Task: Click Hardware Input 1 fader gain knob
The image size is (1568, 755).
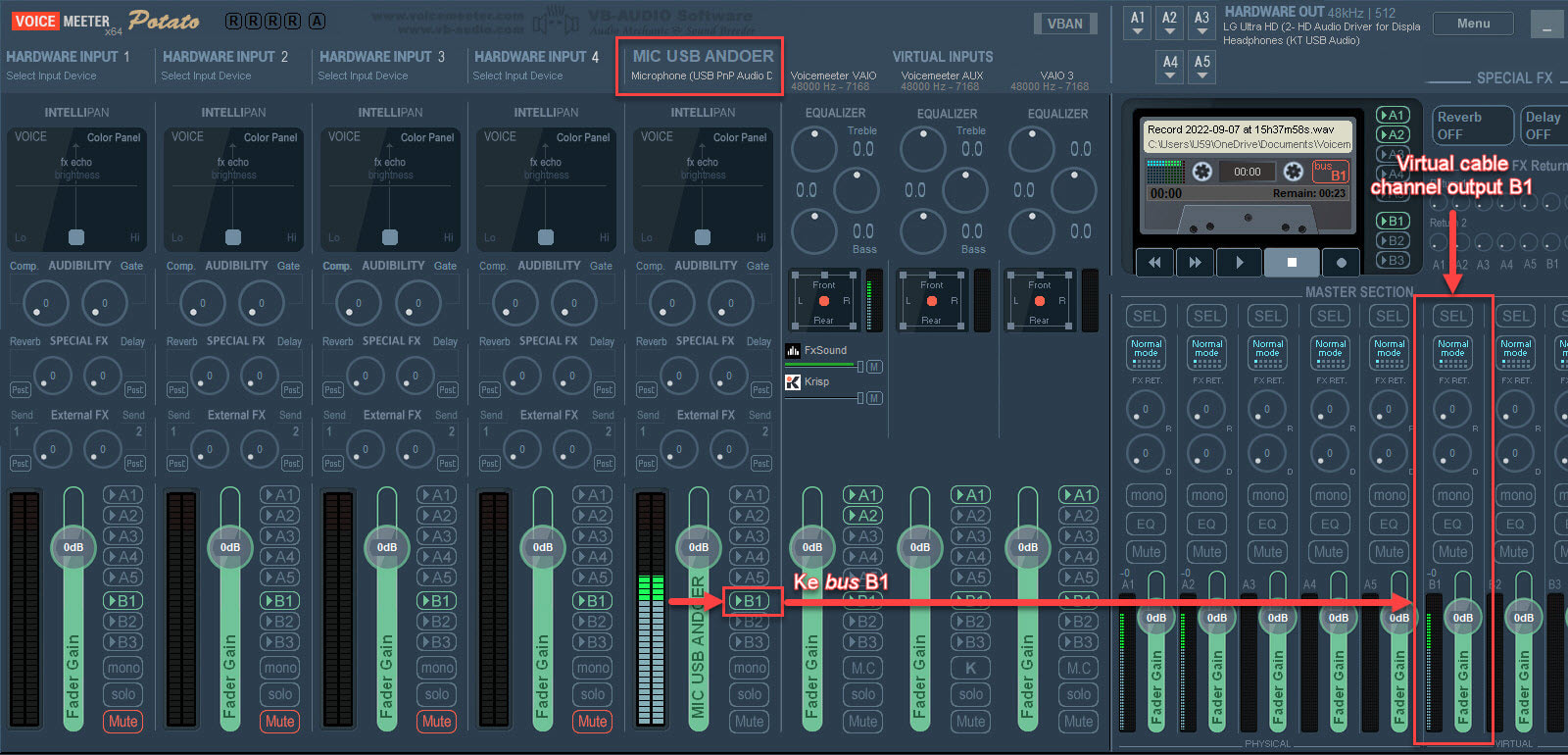Action: [x=73, y=547]
